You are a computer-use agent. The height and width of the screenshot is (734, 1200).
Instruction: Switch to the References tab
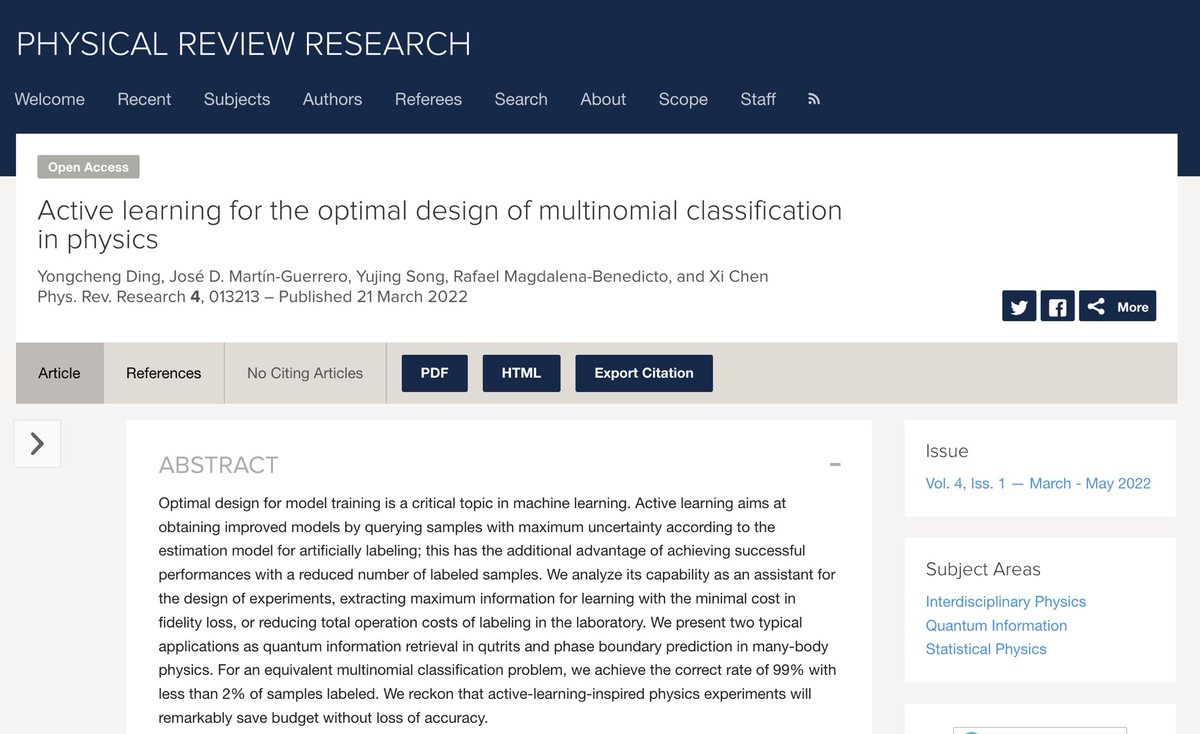(x=164, y=373)
